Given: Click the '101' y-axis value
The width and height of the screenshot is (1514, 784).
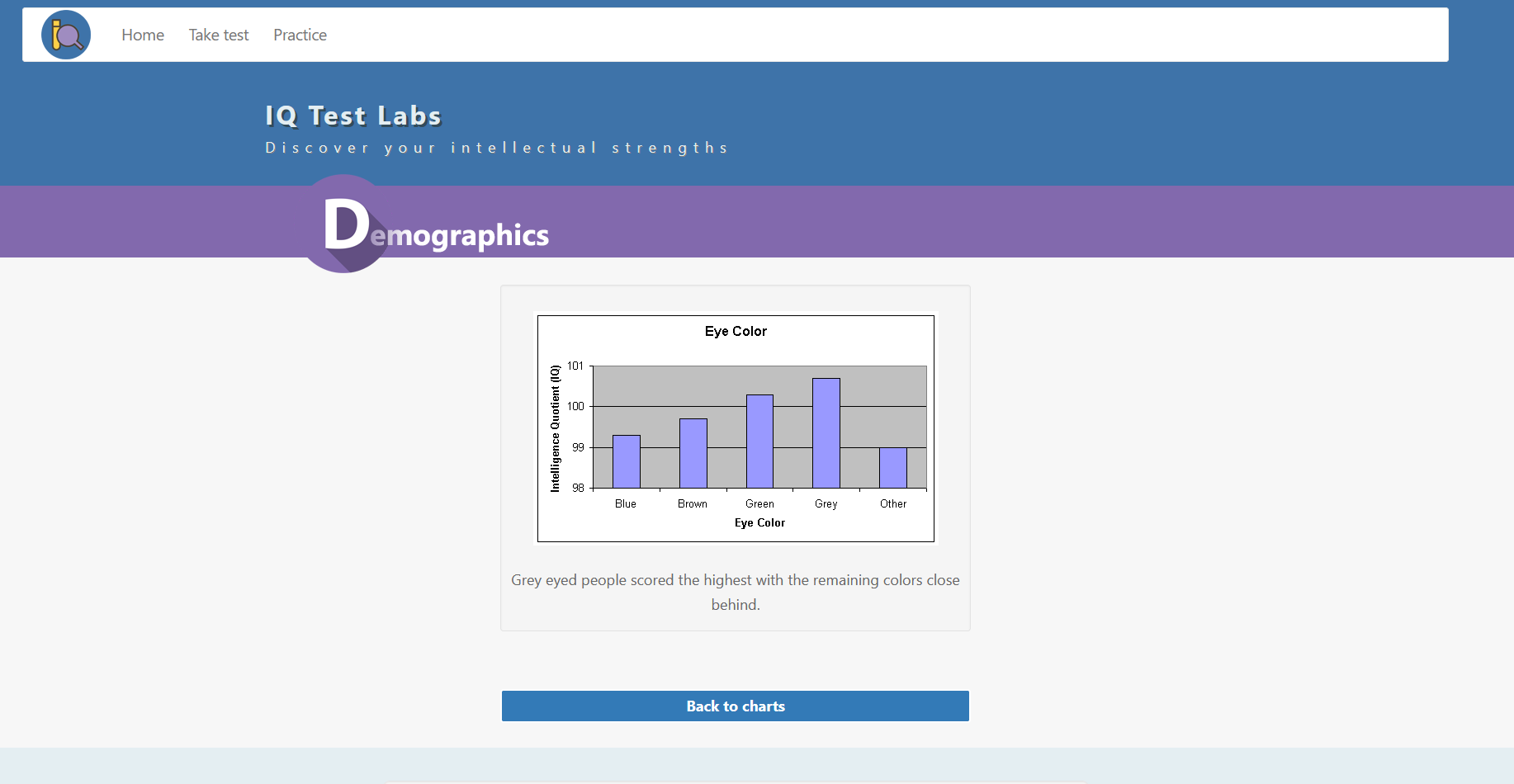Looking at the screenshot, I should point(575,366).
